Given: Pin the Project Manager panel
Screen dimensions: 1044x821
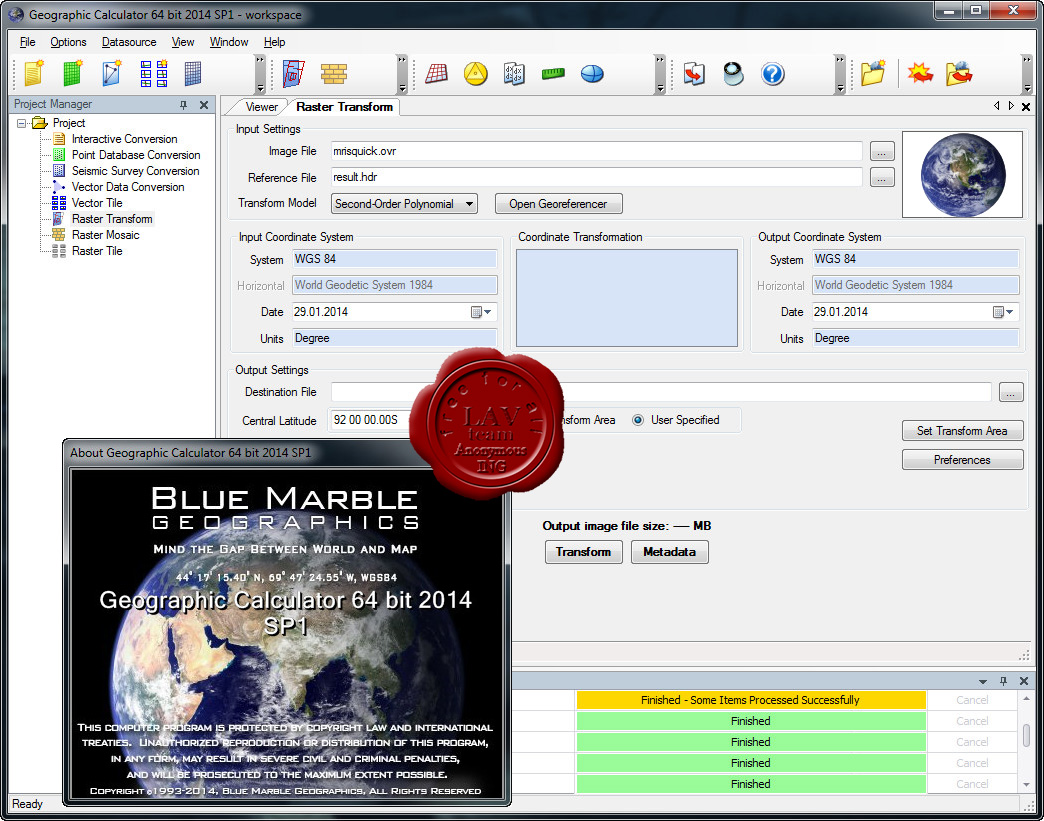Looking at the screenshot, I should [x=183, y=105].
